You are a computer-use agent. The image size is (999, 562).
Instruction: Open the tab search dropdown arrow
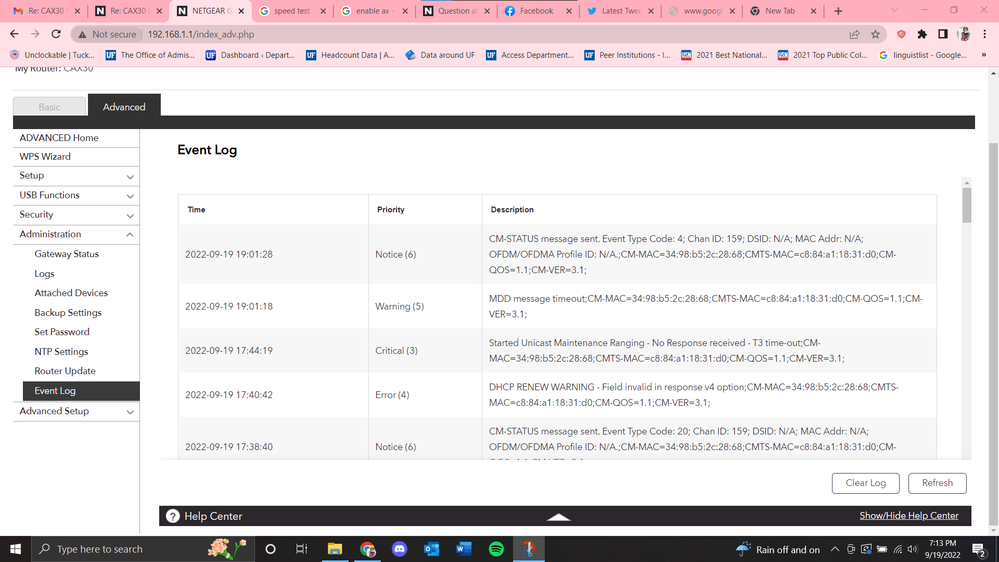pyautogui.click(x=894, y=11)
